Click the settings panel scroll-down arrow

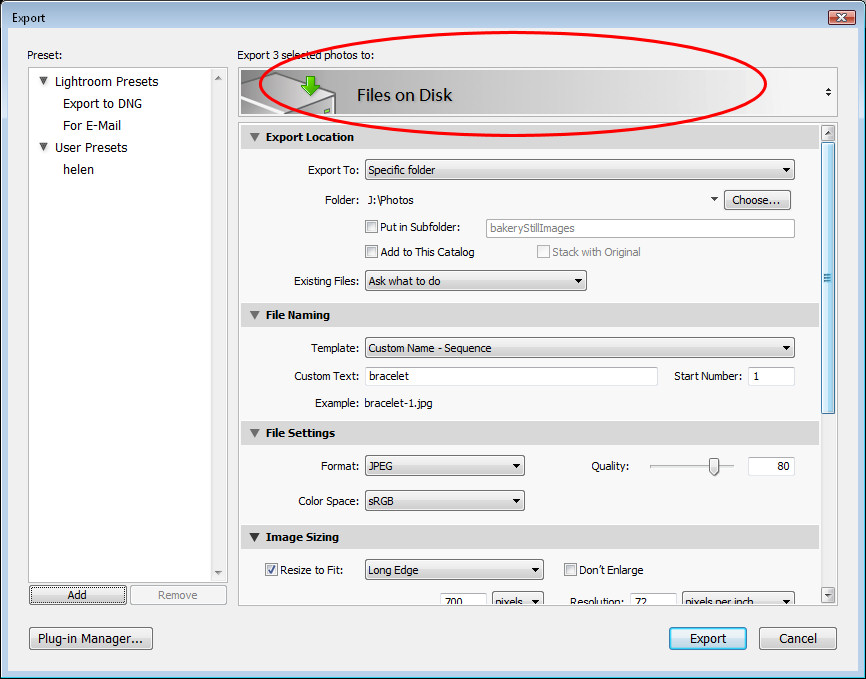[x=828, y=595]
